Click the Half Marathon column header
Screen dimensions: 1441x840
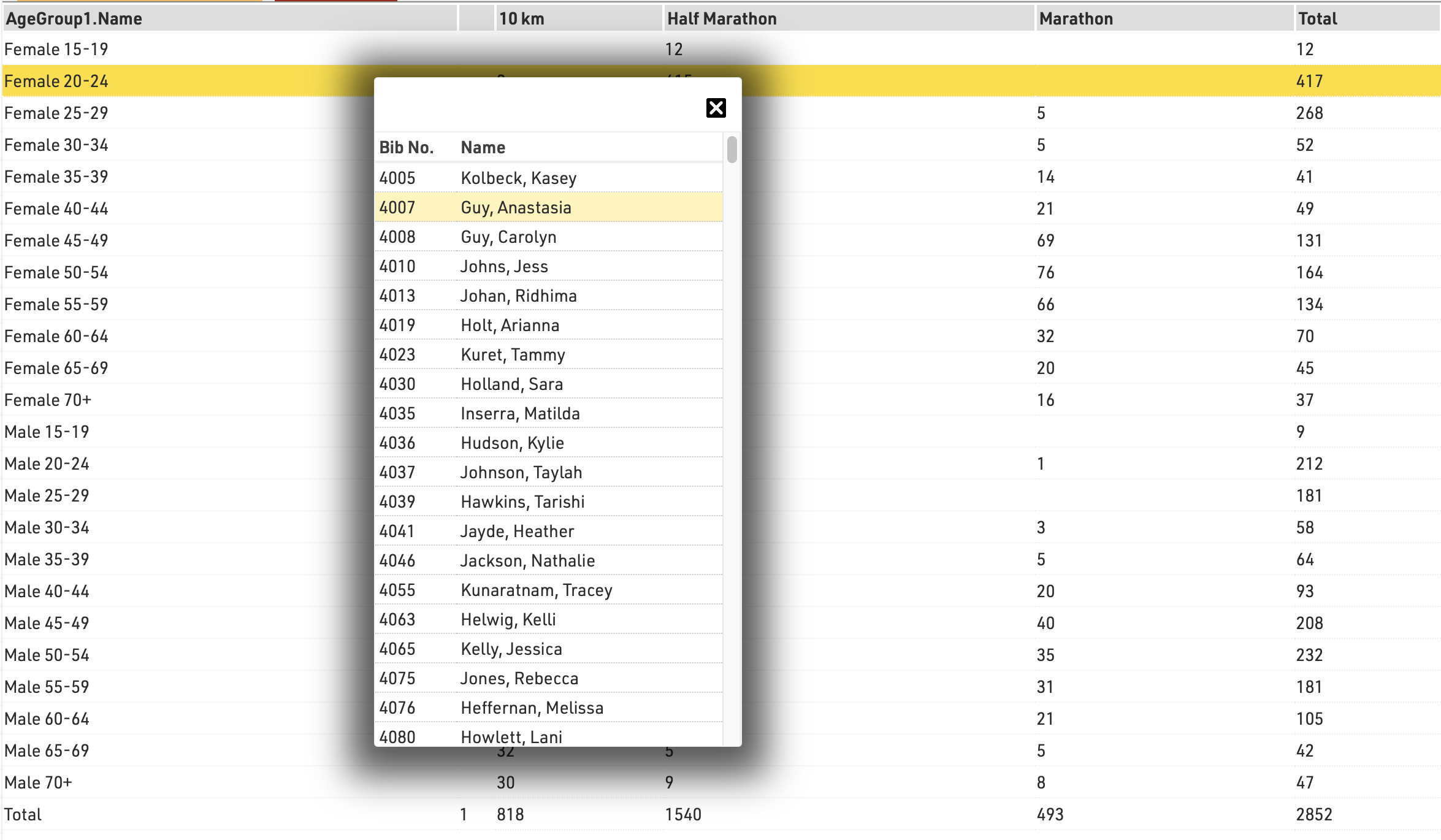[x=722, y=19]
